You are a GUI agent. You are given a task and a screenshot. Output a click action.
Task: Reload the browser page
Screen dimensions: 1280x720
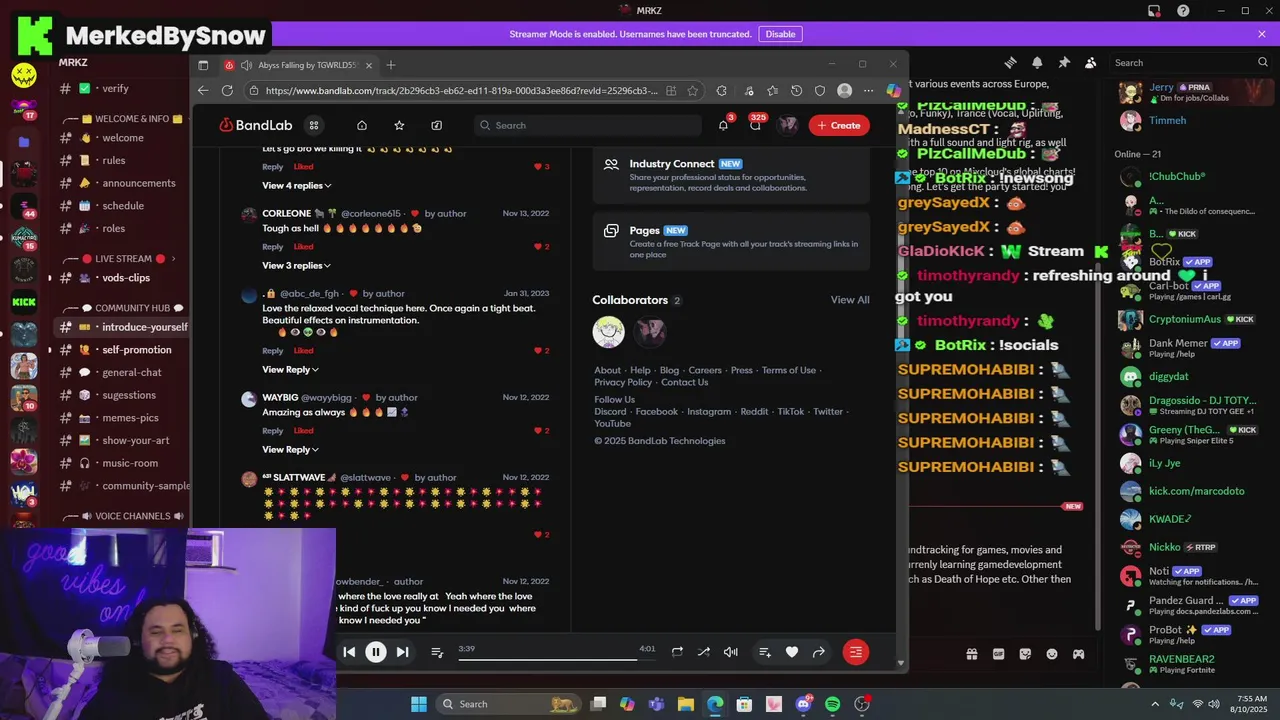(x=227, y=90)
